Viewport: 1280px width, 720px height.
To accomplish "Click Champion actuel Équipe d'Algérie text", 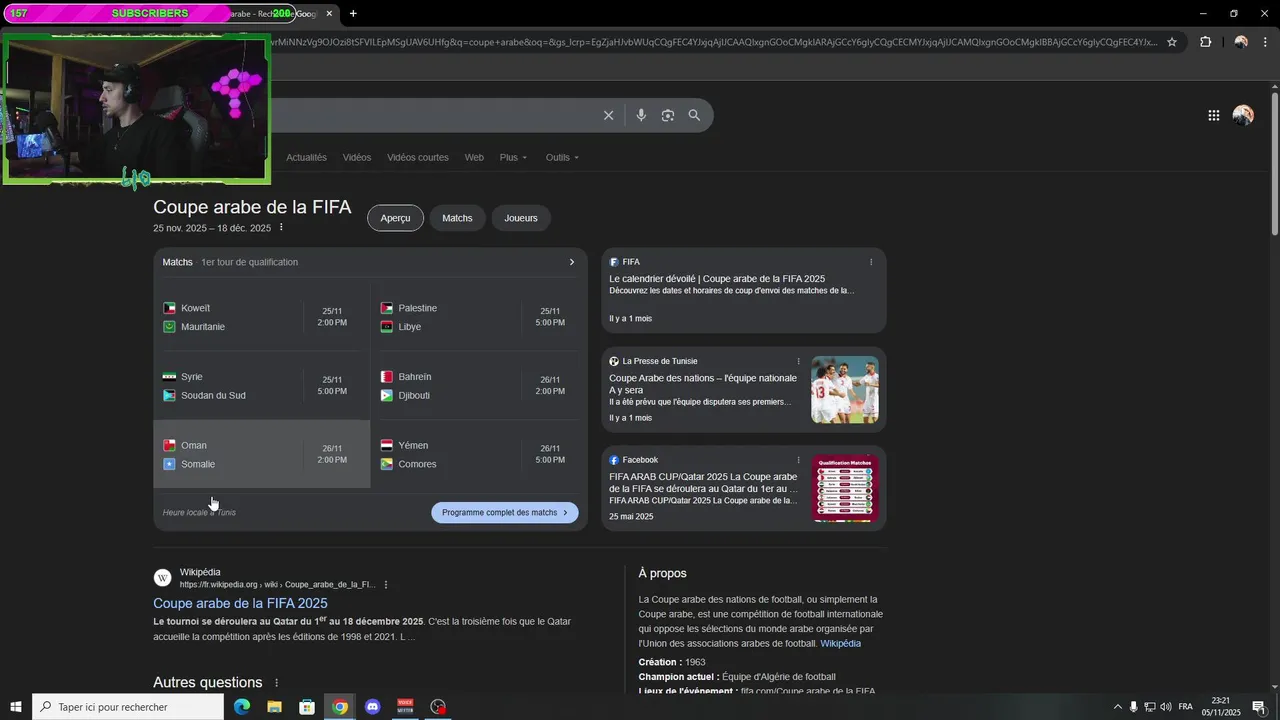I will click(737, 677).
